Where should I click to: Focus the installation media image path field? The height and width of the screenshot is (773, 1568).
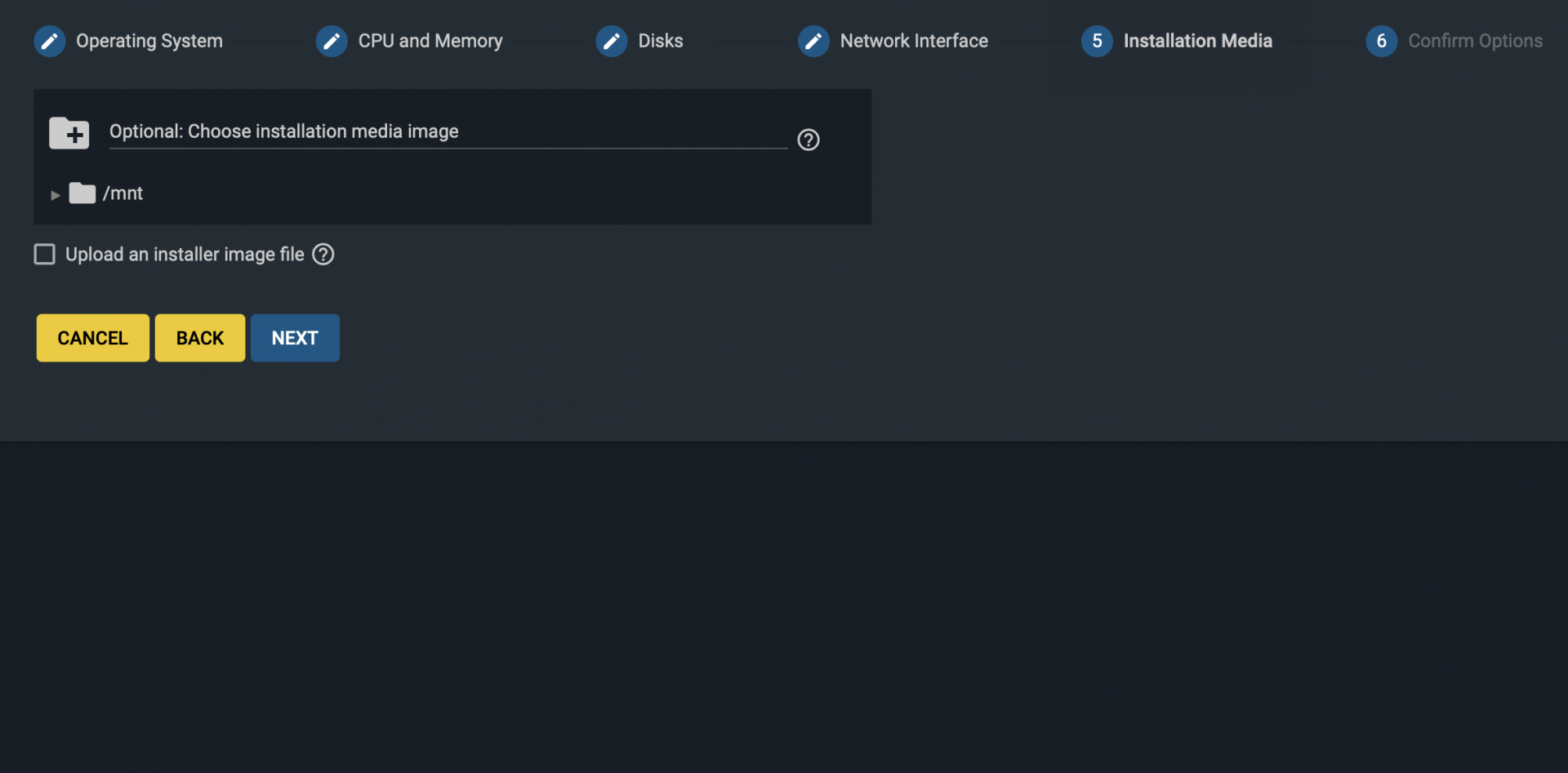(448, 132)
